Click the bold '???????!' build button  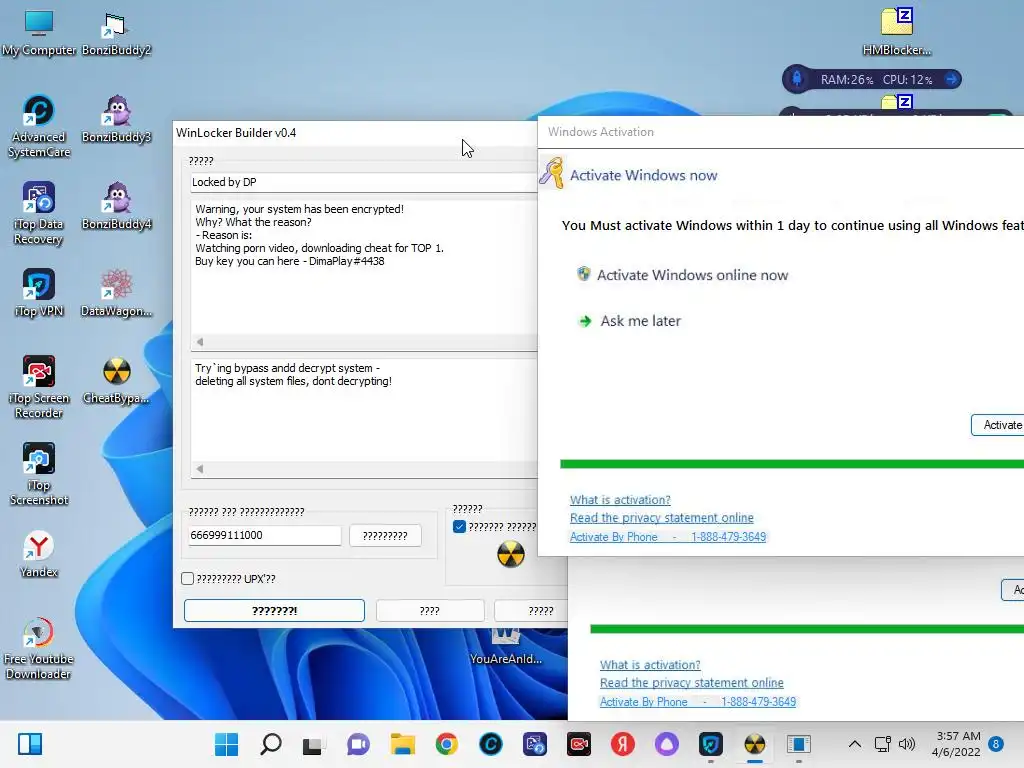tap(274, 611)
